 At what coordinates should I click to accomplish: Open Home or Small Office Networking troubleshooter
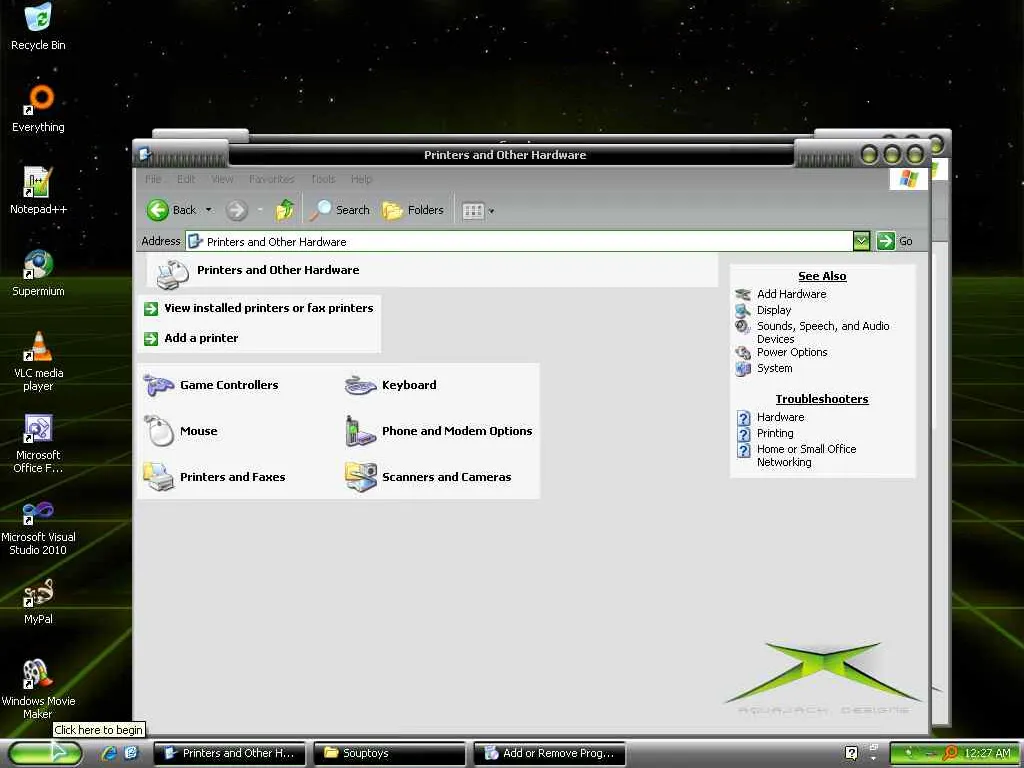[807, 455]
